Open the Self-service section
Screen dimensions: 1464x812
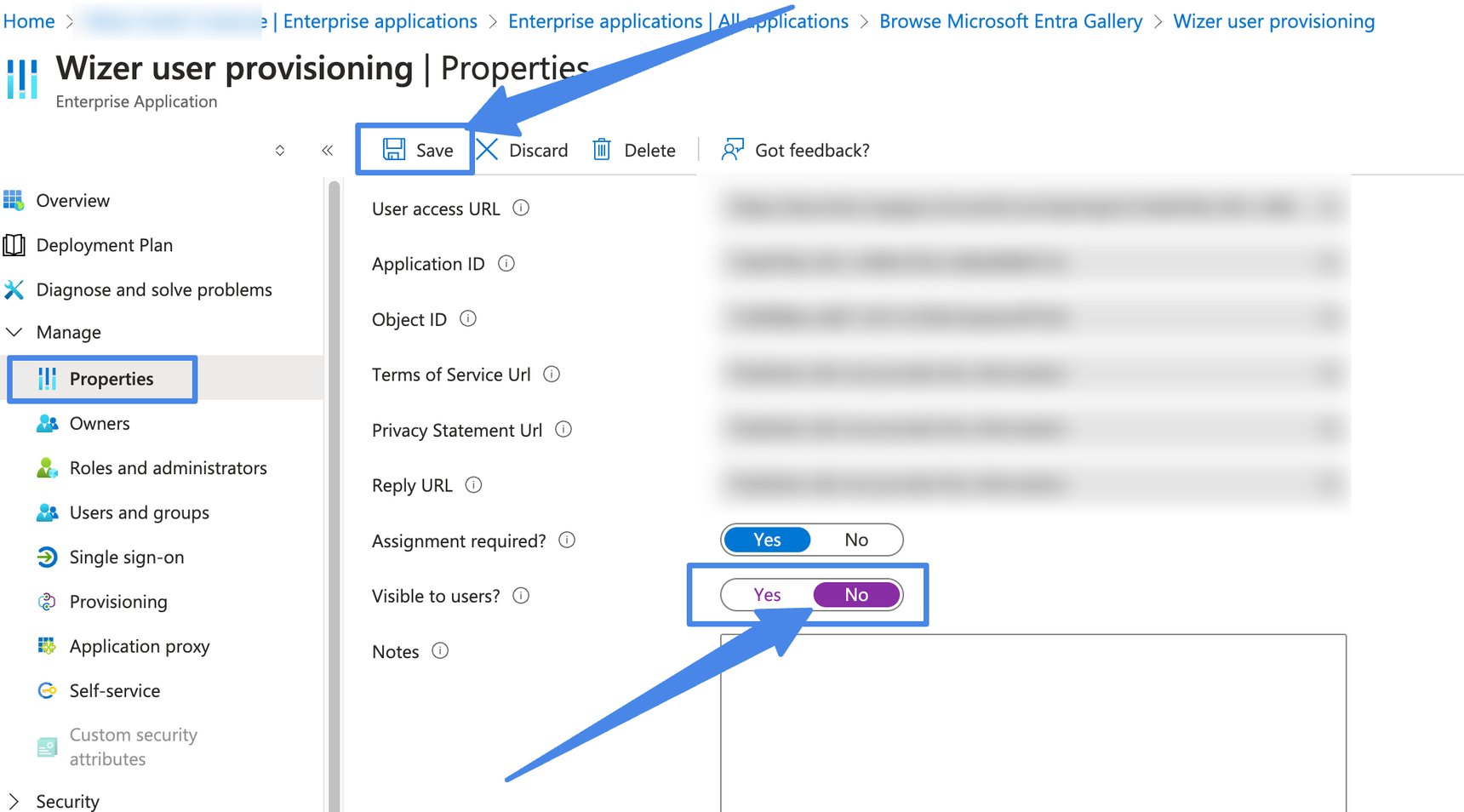pyautogui.click(x=114, y=690)
